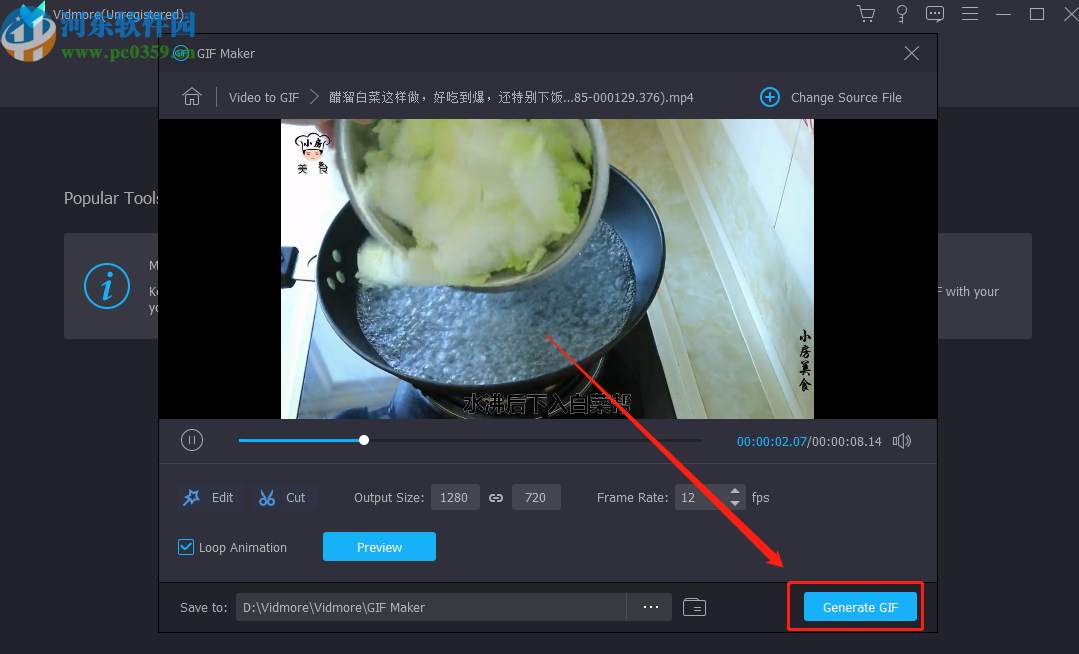The width and height of the screenshot is (1079, 654).
Task: Click the register key icon
Action: coord(901,14)
